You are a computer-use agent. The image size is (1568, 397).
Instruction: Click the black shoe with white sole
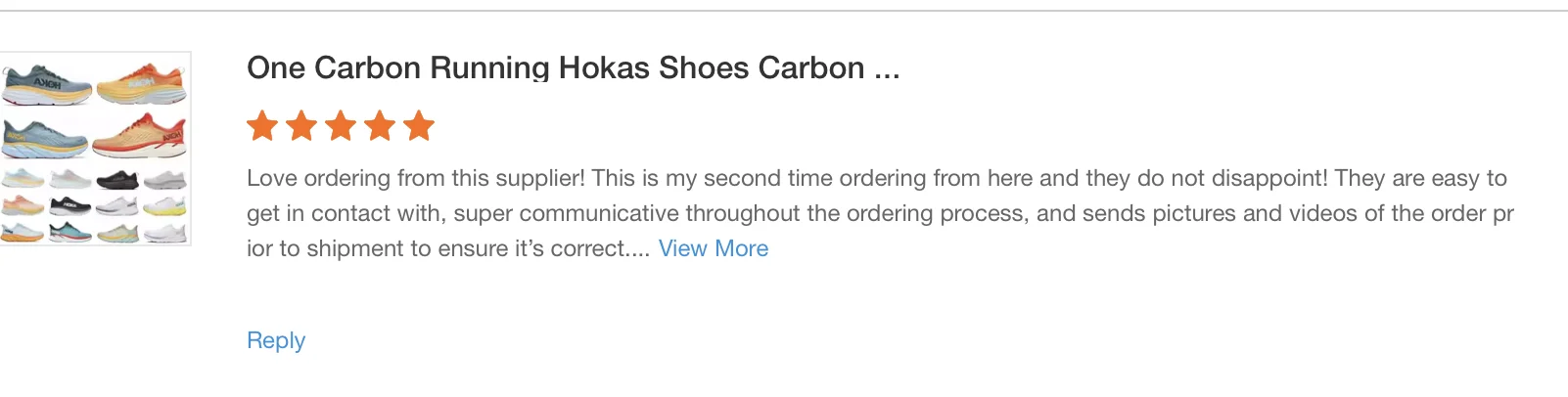(x=69, y=206)
